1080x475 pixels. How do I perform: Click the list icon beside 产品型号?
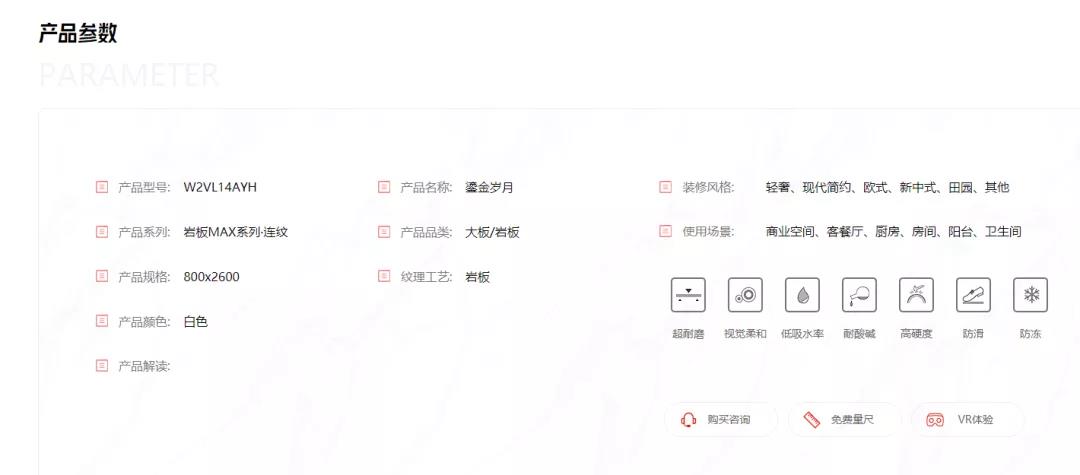click(101, 187)
